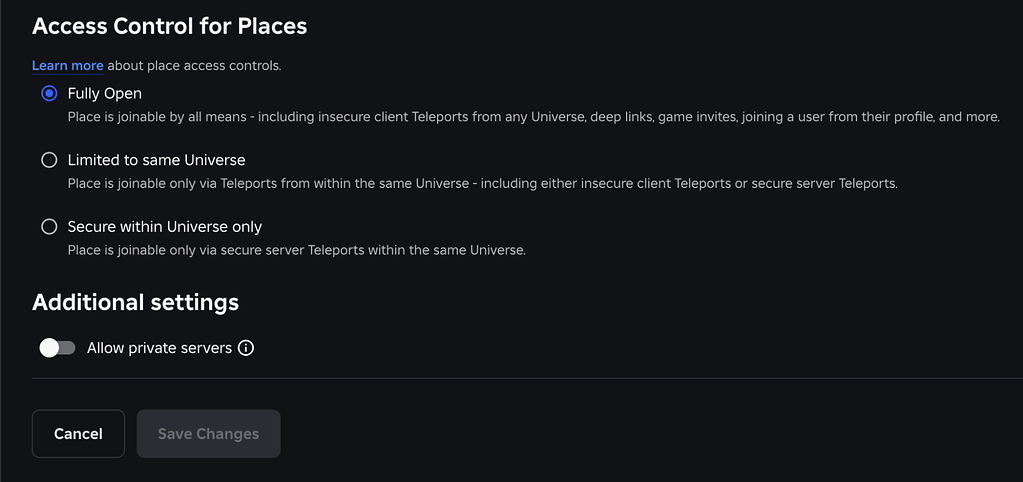Click the Allow private servers label text
This screenshot has height=482, width=1023.
point(159,348)
